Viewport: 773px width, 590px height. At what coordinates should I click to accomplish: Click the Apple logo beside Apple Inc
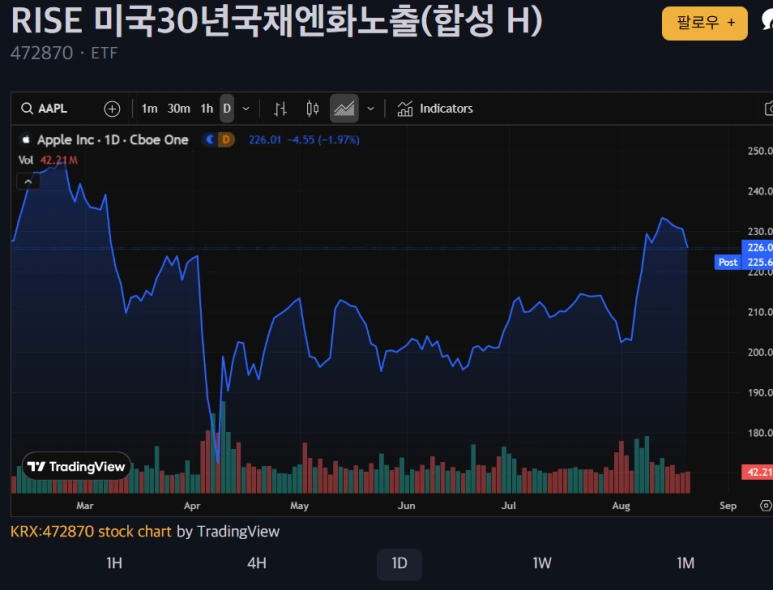(x=26, y=139)
